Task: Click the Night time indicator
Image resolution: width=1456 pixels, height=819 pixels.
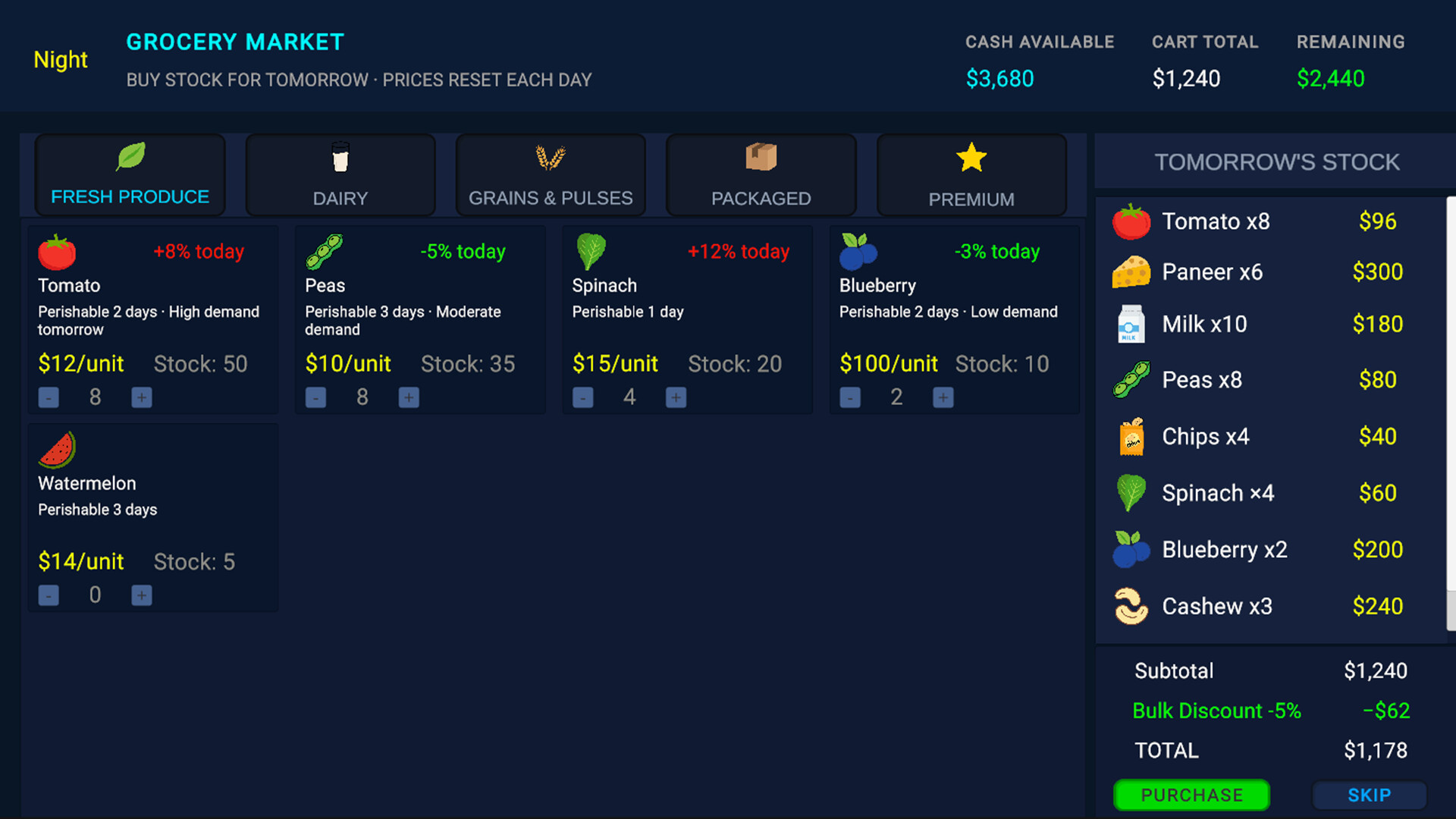Action: pos(60,59)
